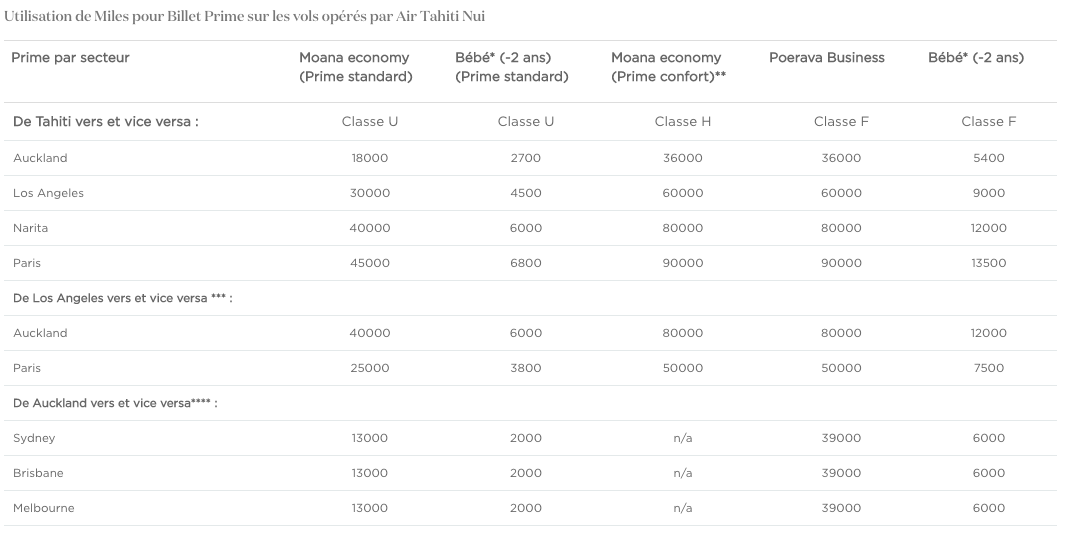
Task: Click the Brisbane destination label
Action: pyautogui.click(x=38, y=473)
